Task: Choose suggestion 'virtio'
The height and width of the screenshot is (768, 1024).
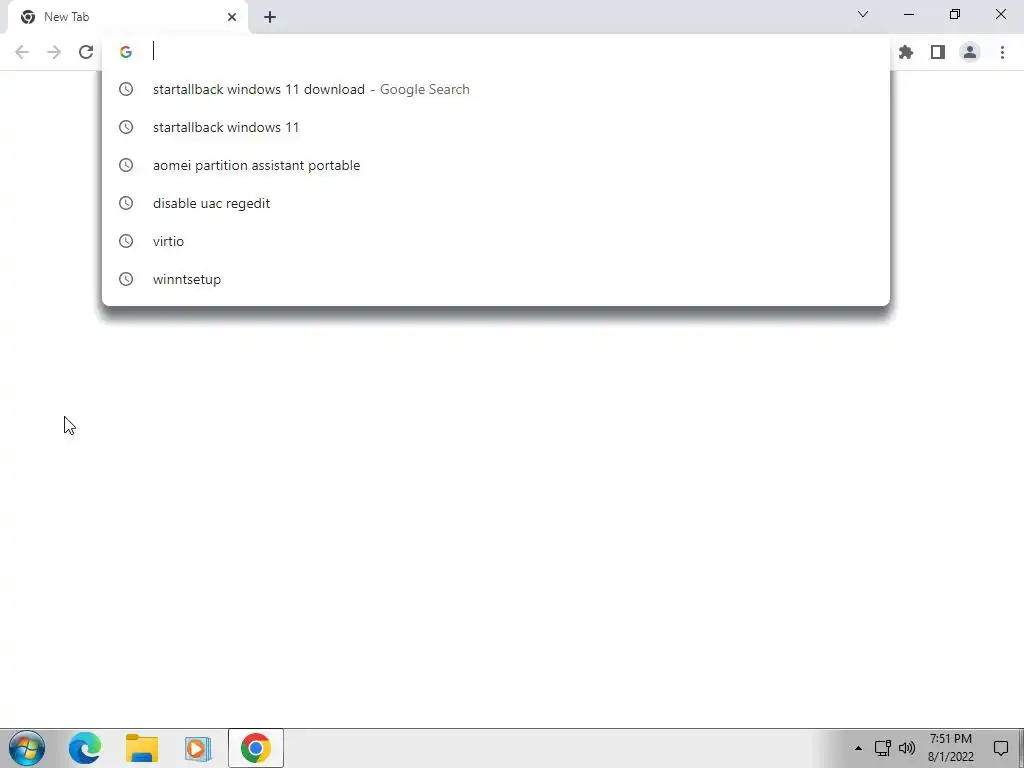Action: click(x=496, y=241)
